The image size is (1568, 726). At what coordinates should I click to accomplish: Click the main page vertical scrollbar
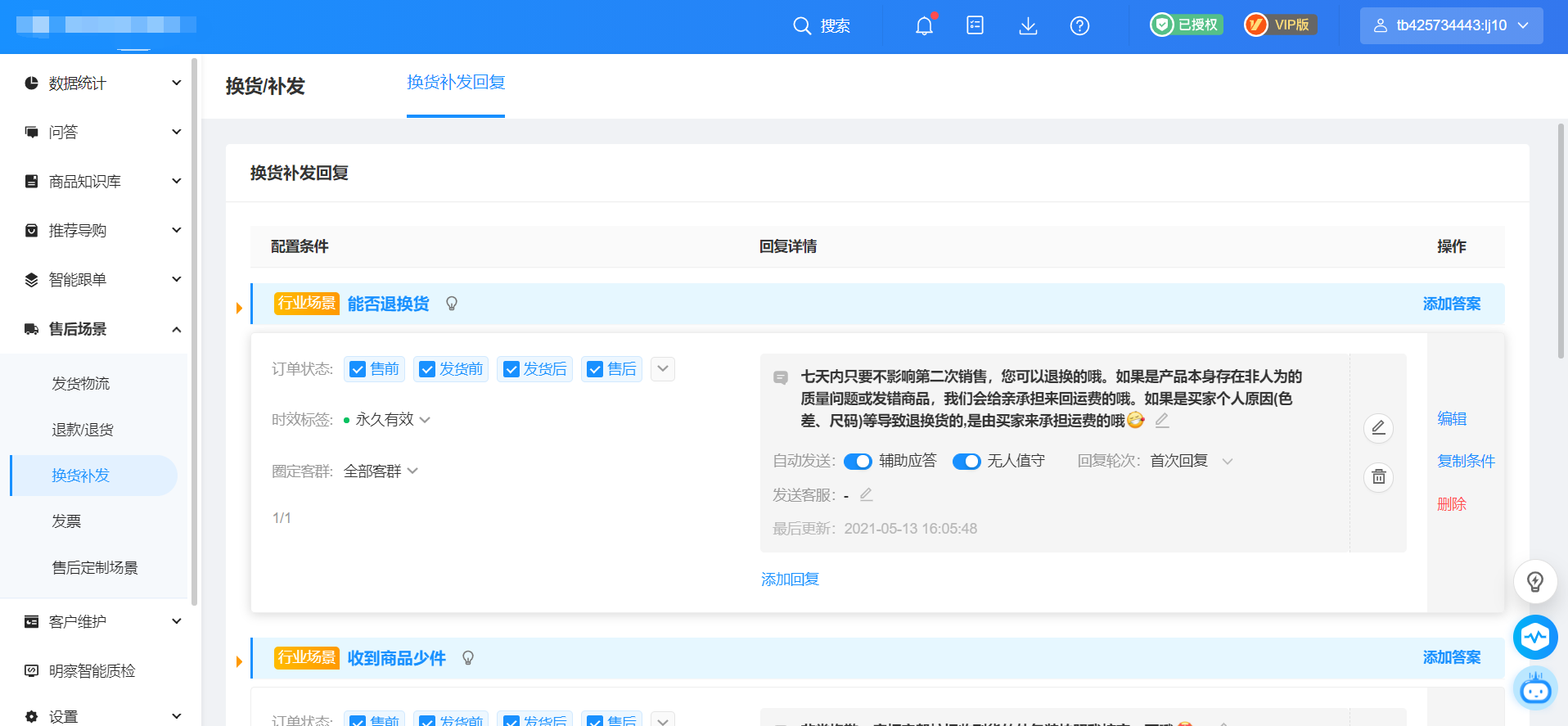1561,241
